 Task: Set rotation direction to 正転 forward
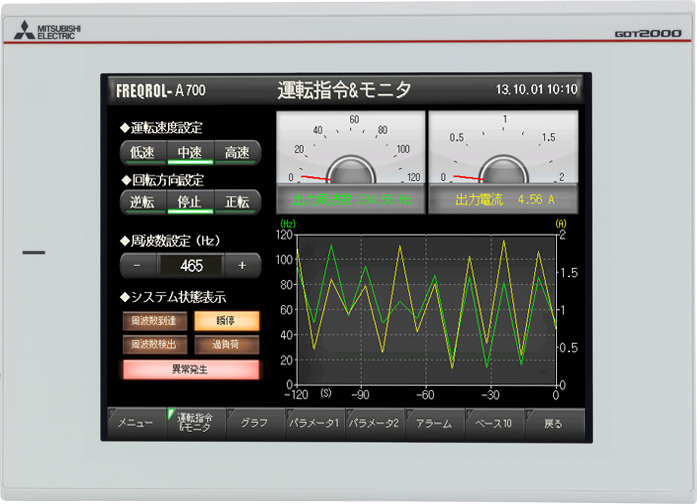(x=237, y=202)
